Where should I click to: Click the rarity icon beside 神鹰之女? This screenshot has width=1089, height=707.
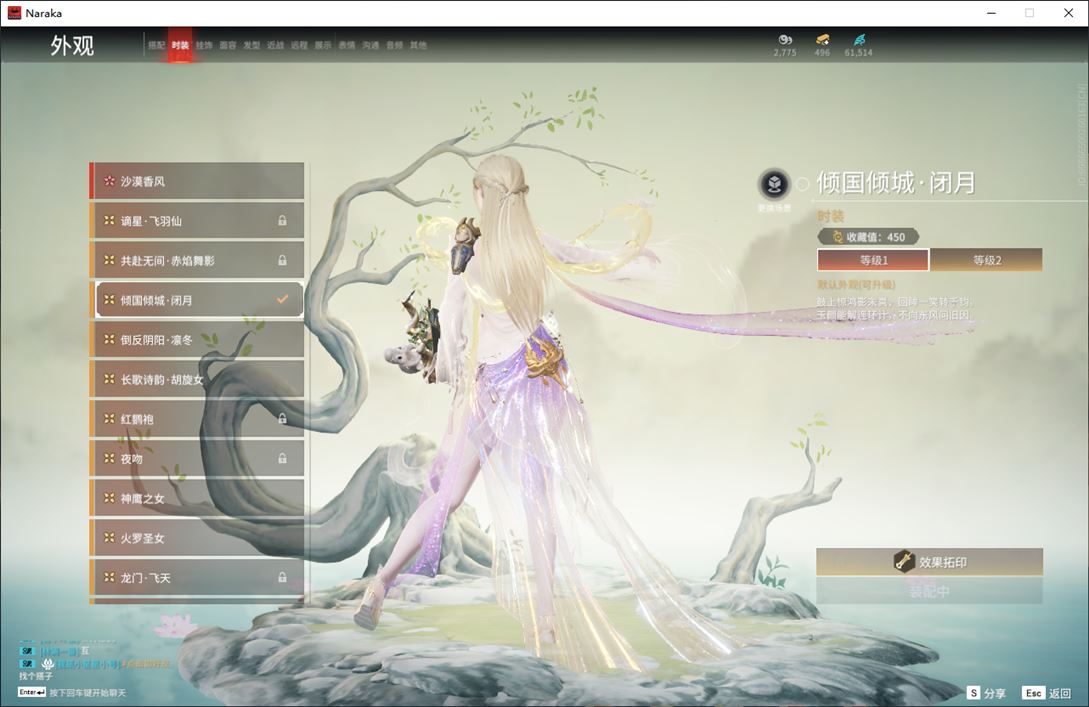point(109,498)
